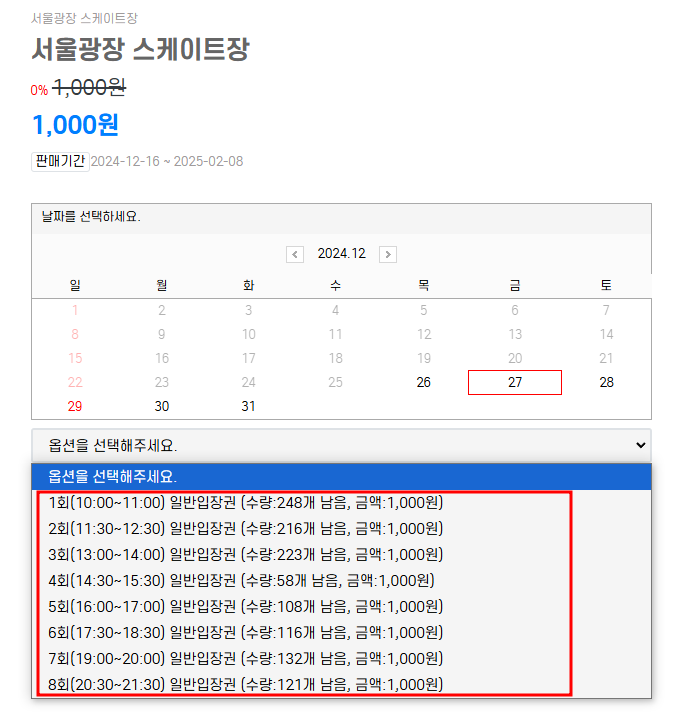
Task: Click the disabled date 14
Action: [606, 334]
